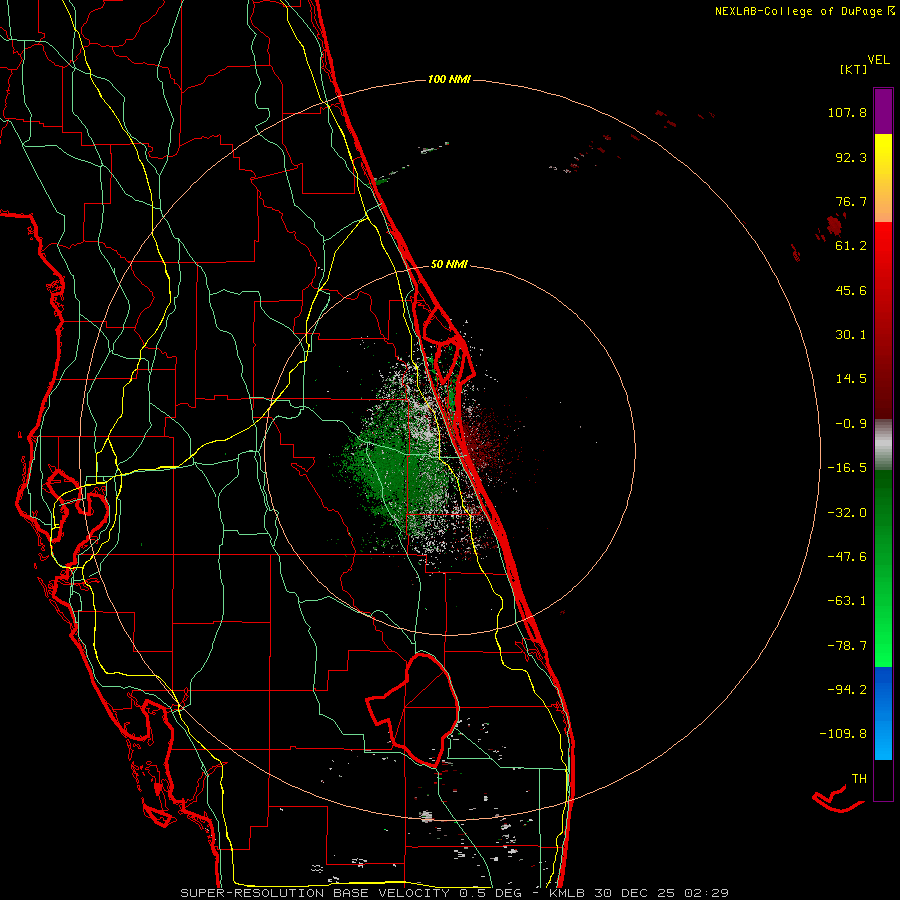Select the -47.6 scale value
Image resolution: width=900 pixels, height=900 pixels.
pos(847,557)
